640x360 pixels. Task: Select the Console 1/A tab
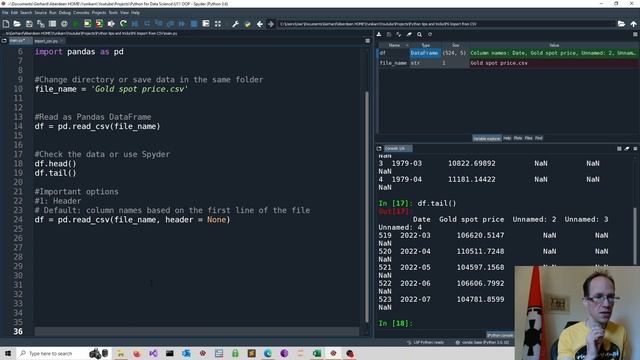coord(398,149)
